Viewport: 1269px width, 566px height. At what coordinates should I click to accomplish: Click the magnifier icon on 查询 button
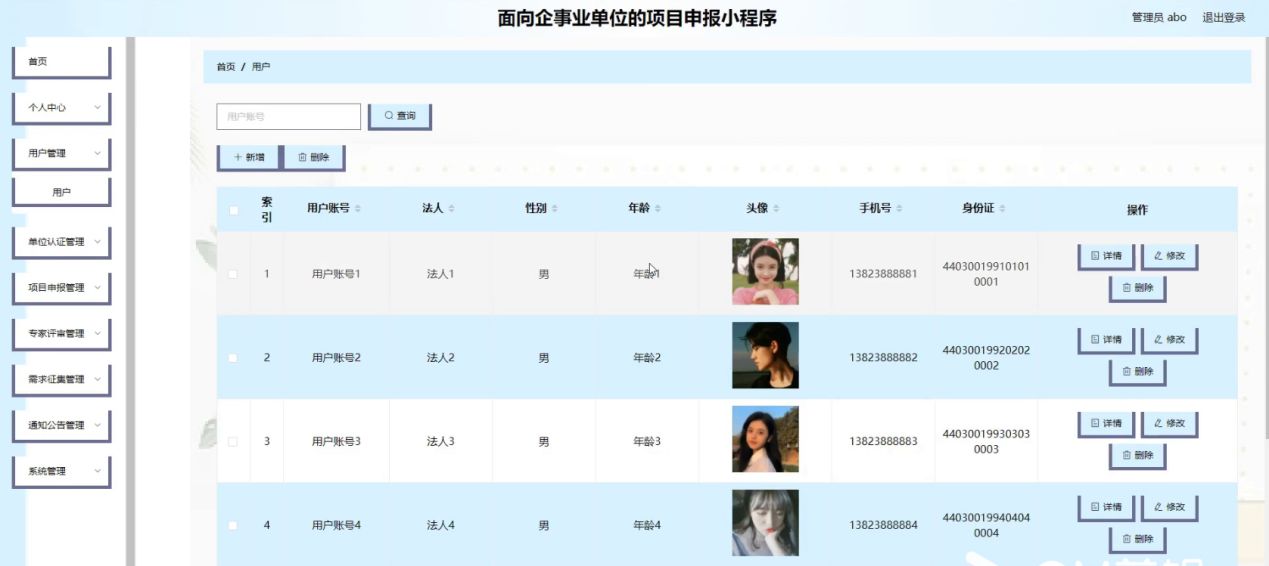coord(389,116)
